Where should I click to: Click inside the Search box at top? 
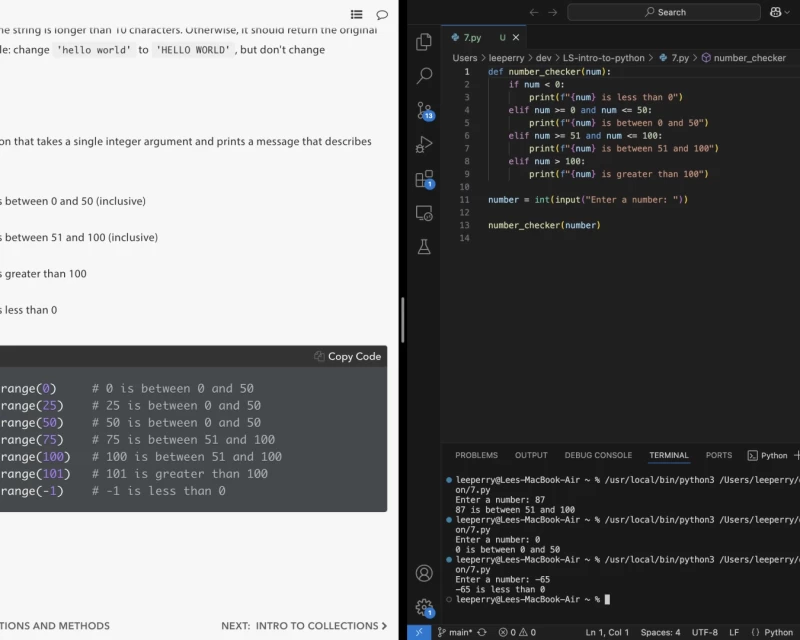pos(665,11)
